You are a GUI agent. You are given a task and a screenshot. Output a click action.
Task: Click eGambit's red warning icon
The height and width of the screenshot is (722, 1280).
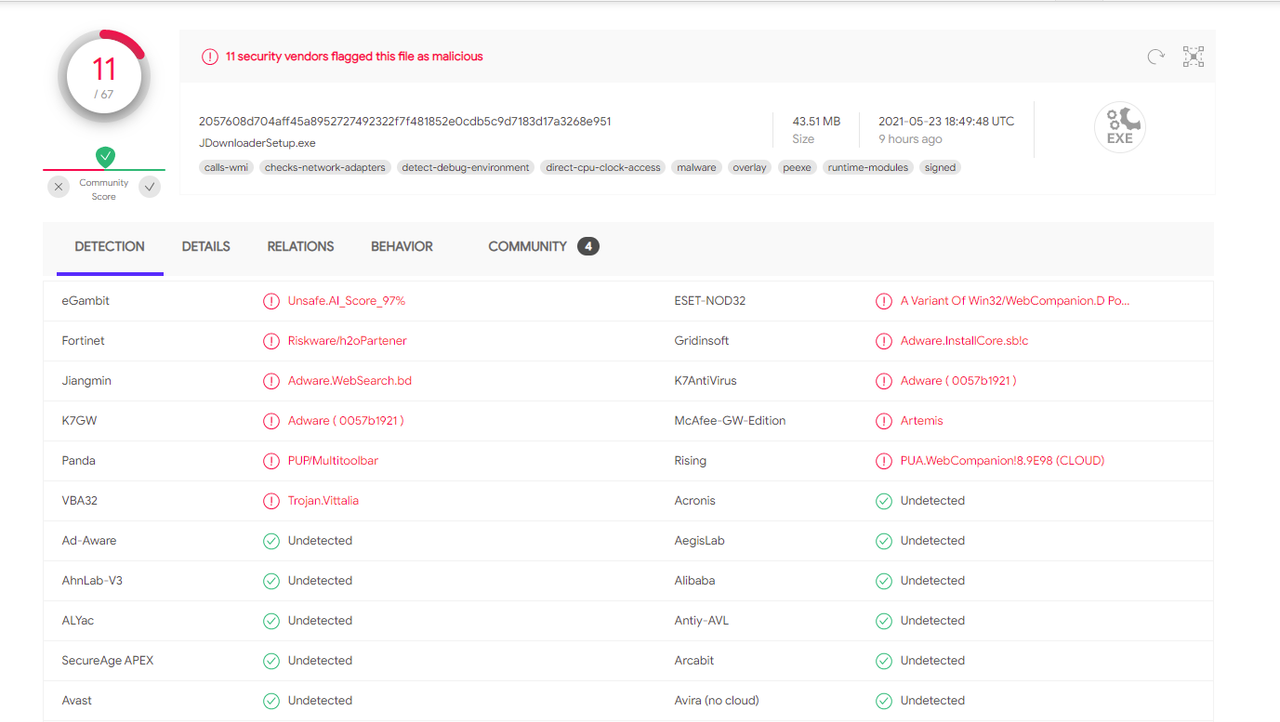coord(271,301)
